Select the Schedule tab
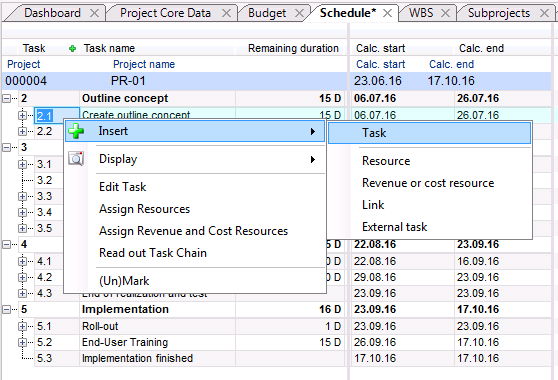Viewport: 558px width, 380px height. click(x=348, y=13)
